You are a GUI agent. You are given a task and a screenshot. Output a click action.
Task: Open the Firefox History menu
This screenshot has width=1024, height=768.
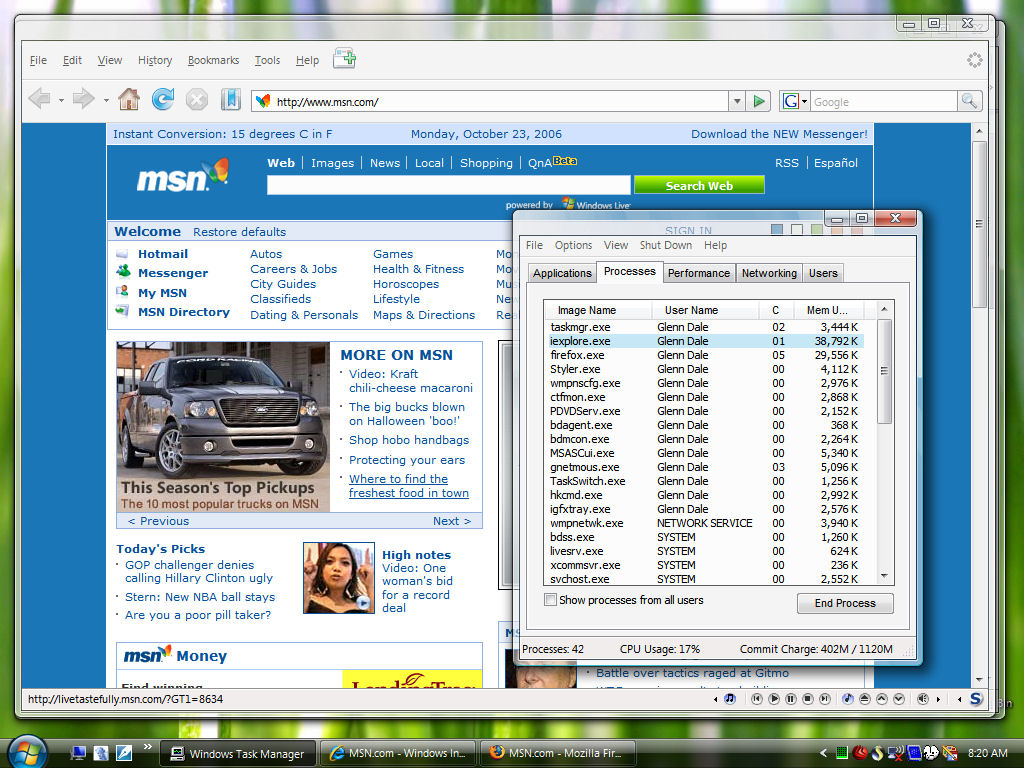155,60
